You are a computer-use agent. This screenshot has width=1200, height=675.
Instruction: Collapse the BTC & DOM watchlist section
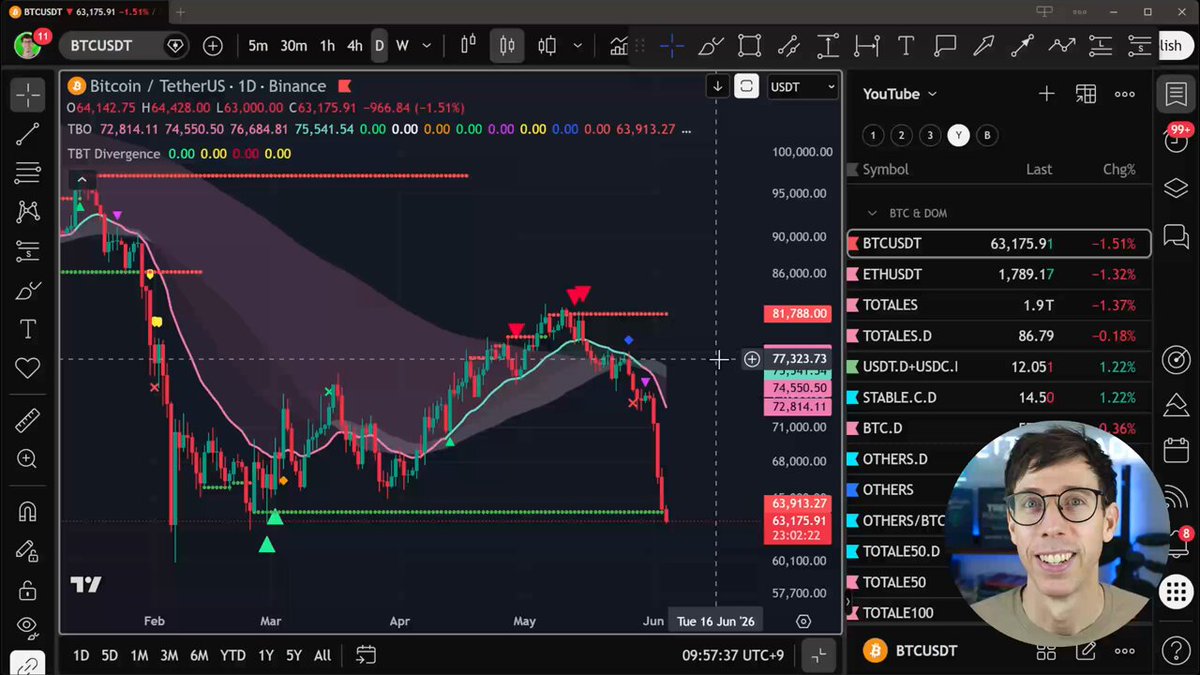pyautogui.click(x=872, y=213)
